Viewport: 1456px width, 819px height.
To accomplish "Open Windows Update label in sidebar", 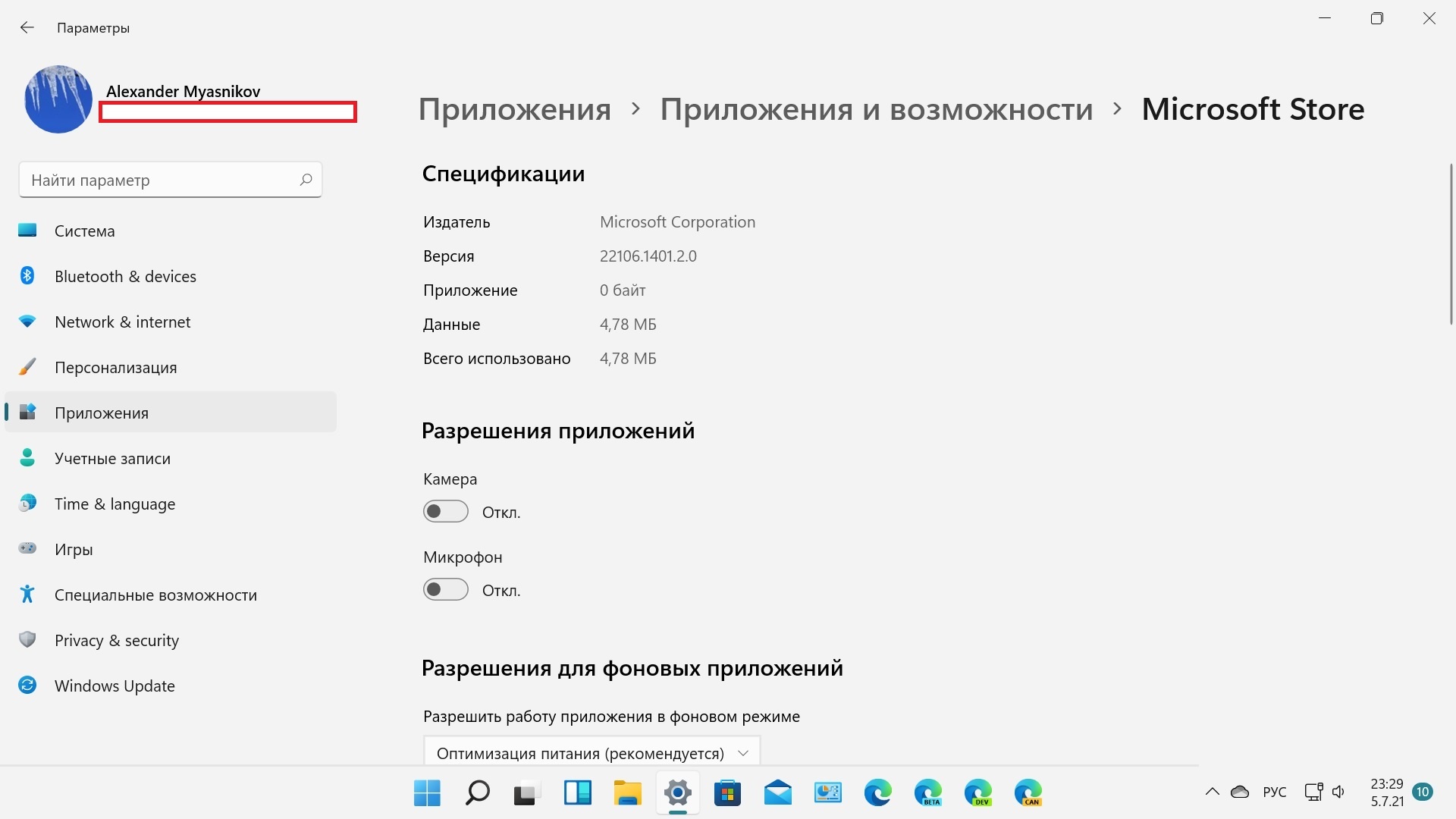I will (x=115, y=686).
